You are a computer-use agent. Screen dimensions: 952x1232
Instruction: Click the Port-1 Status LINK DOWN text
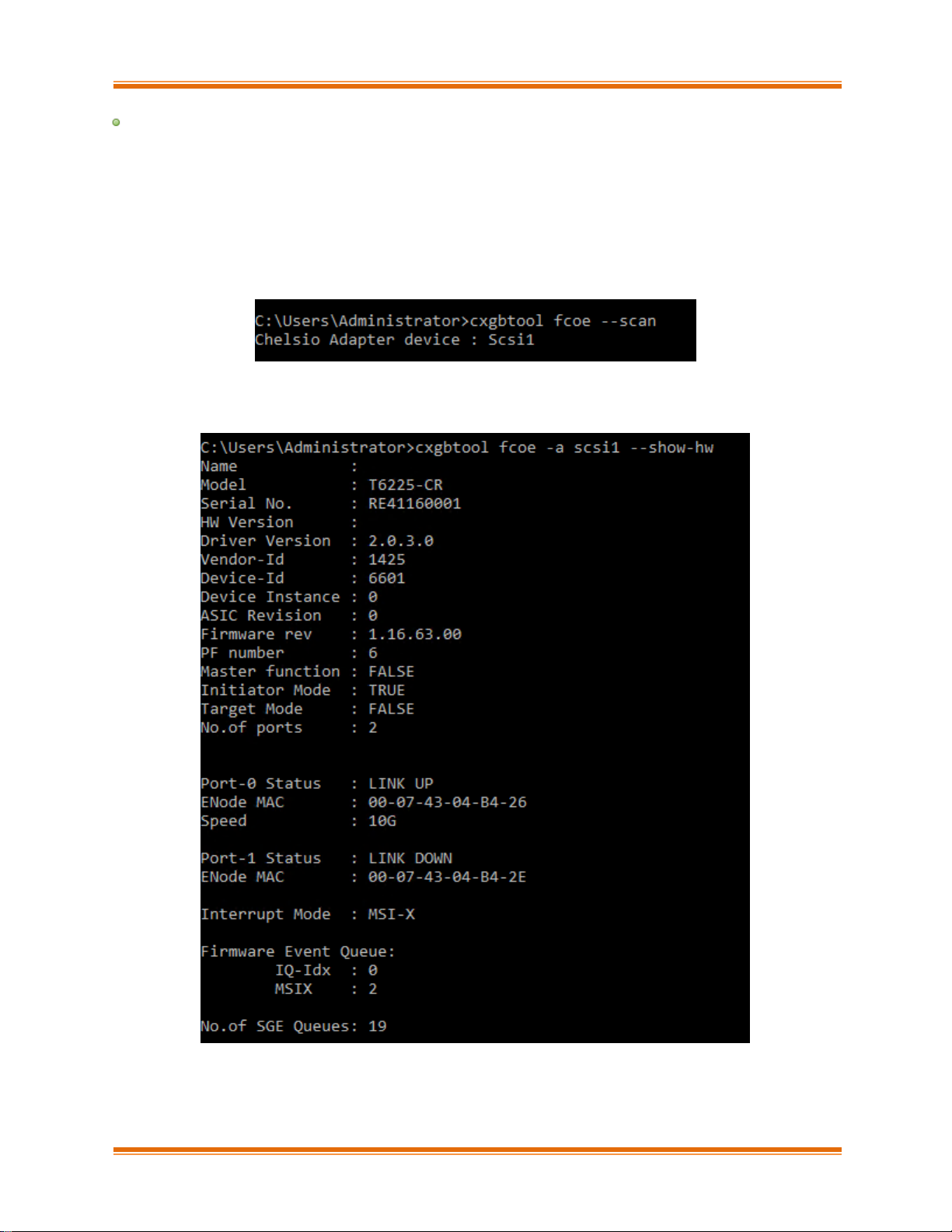click(x=410, y=858)
